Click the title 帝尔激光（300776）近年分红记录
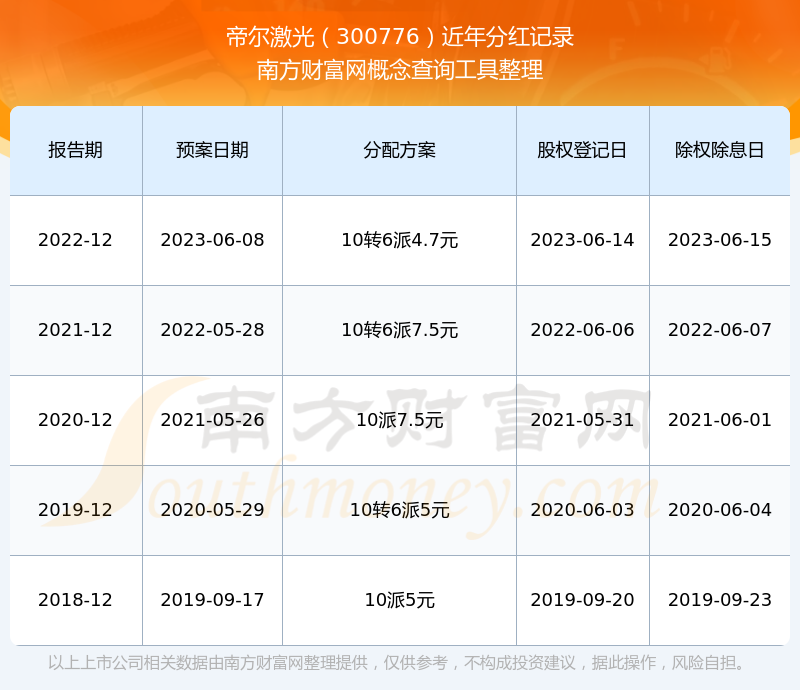The width and height of the screenshot is (800, 690). click(400, 37)
